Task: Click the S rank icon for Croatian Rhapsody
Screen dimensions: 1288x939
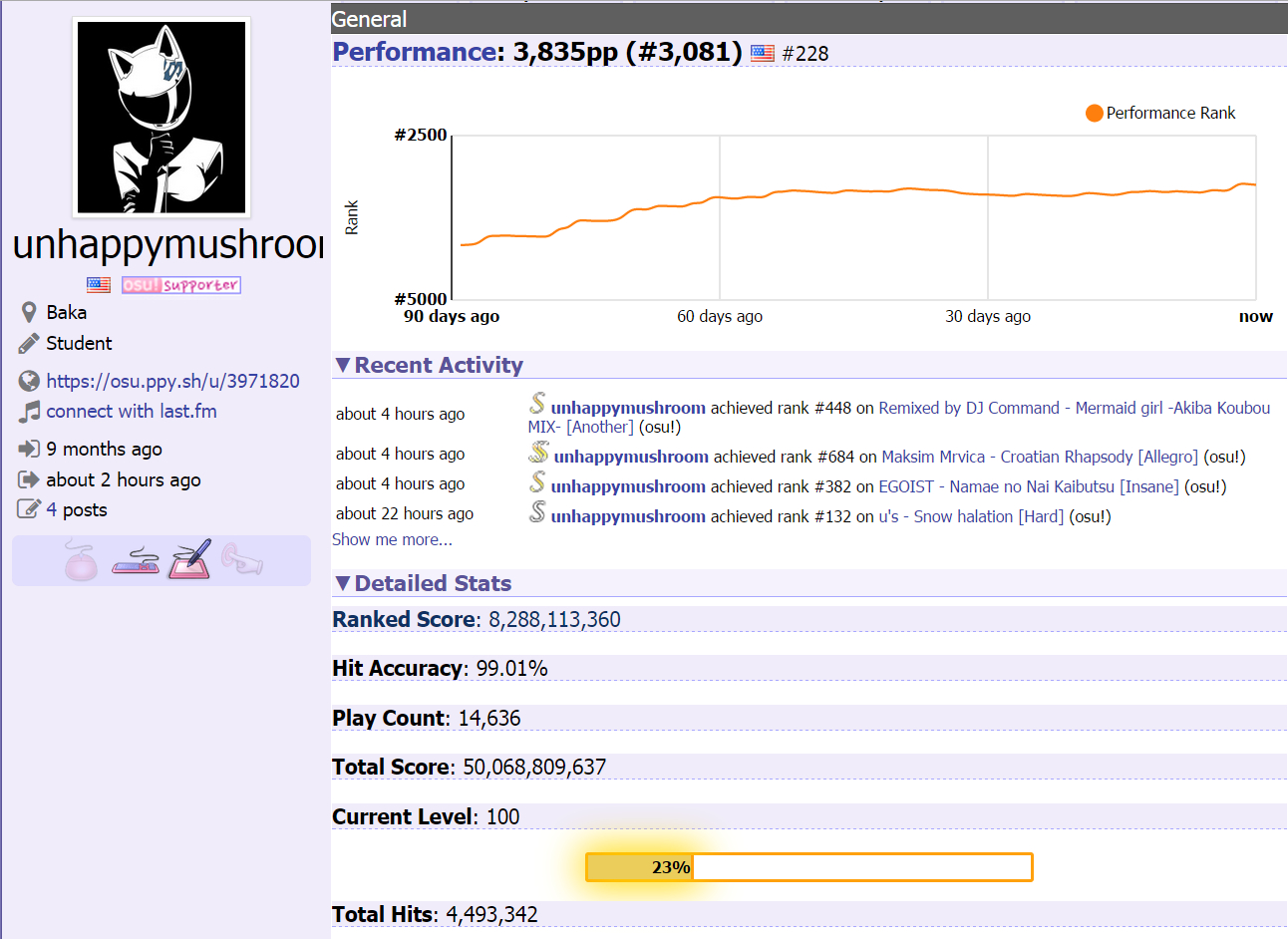Action: (x=539, y=453)
